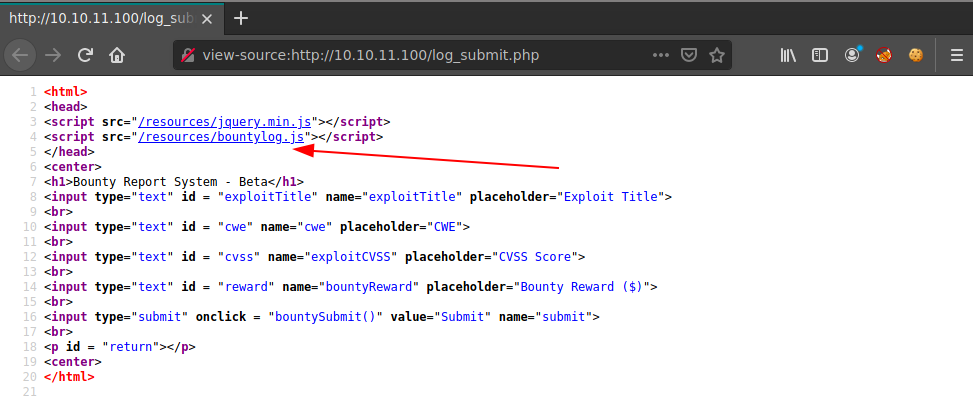973x416 pixels.
Task: Open the Firefox account menu
Action: [x=852, y=55]
